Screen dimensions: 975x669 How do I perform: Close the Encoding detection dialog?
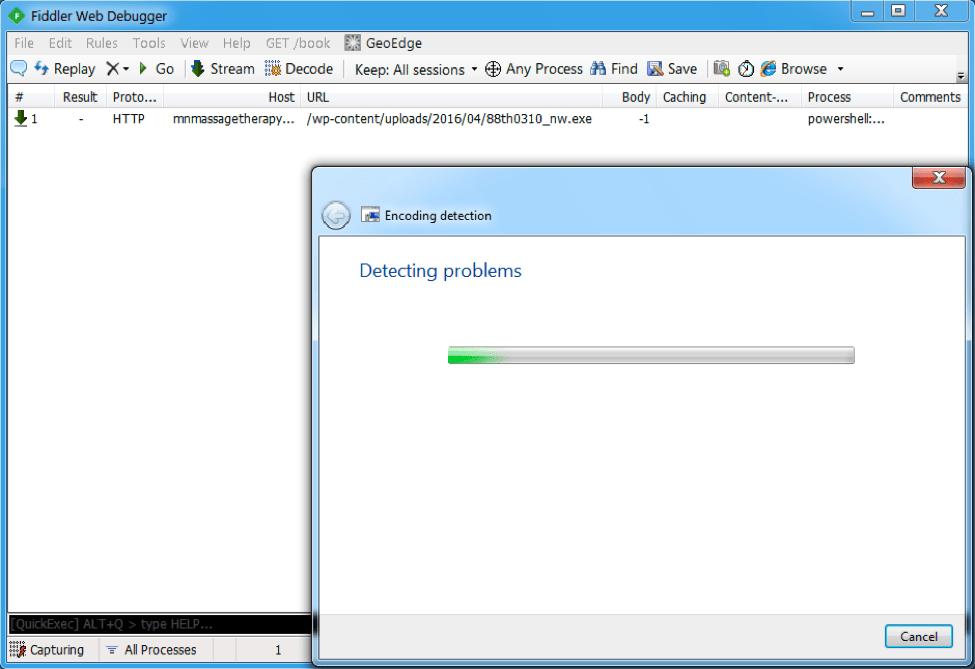click(939, 177)
